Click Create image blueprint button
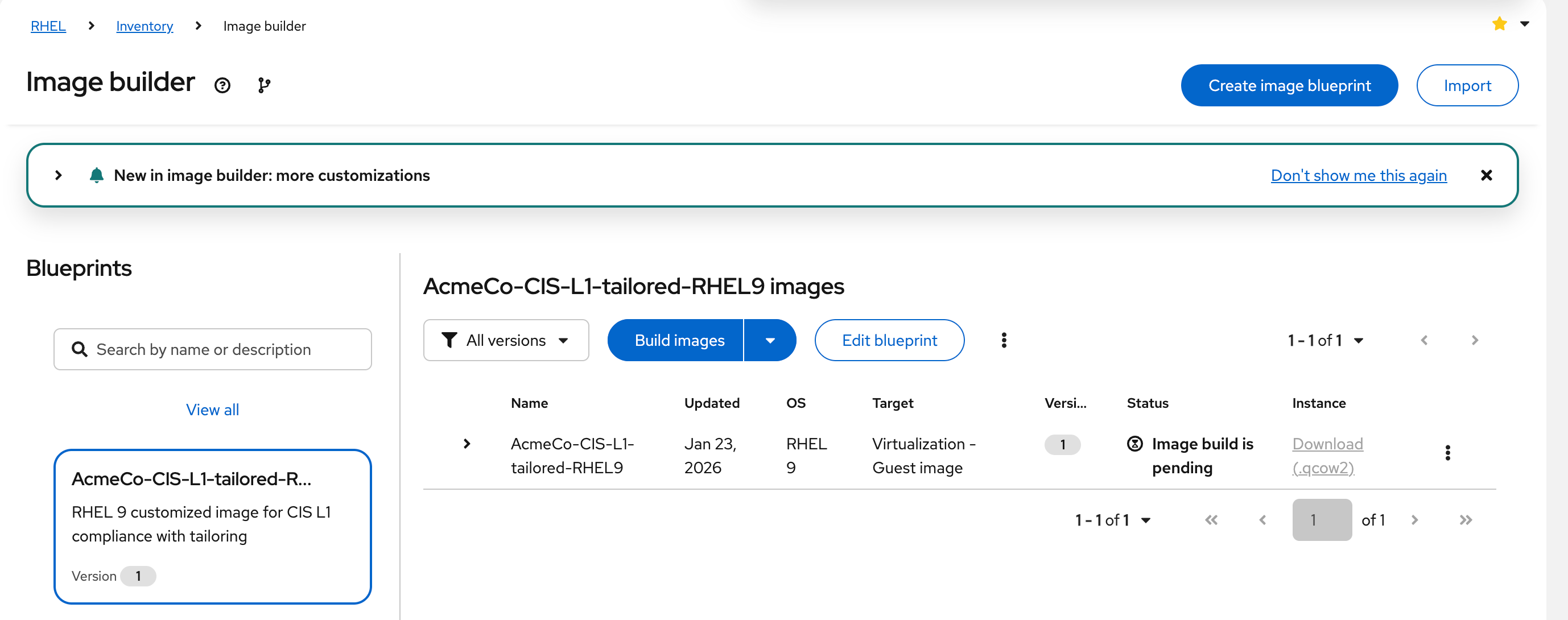The width and height of the screenshot is (1568, 620). (x=1289, y=85)
